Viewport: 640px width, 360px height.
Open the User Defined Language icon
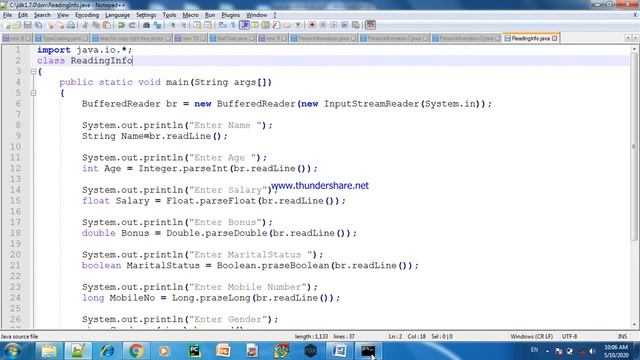[x=255, y=25]
